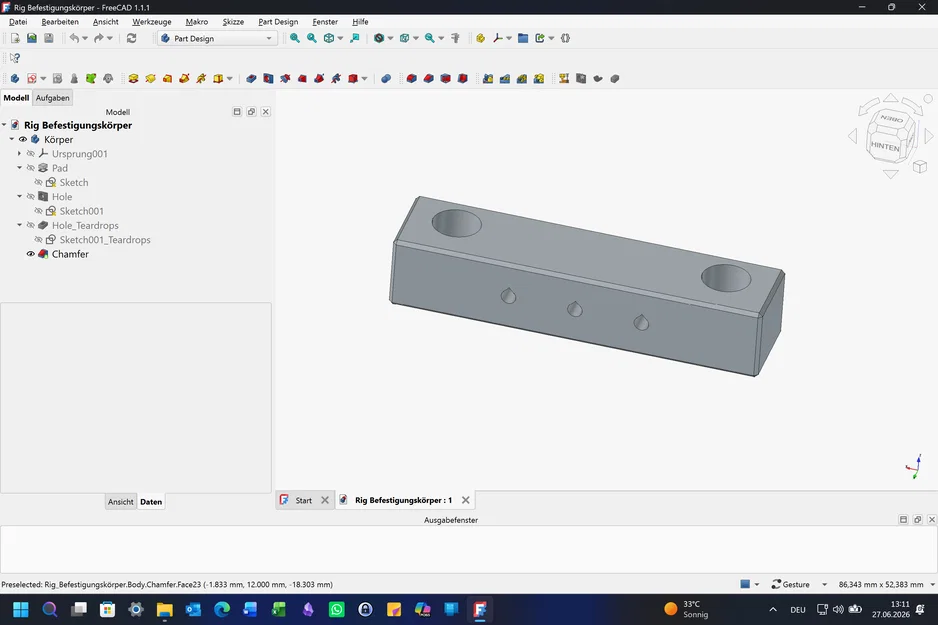Viewport: 938px width, 625px height.
Task: Click the Save document icon
Action: [x=48, y=38]
